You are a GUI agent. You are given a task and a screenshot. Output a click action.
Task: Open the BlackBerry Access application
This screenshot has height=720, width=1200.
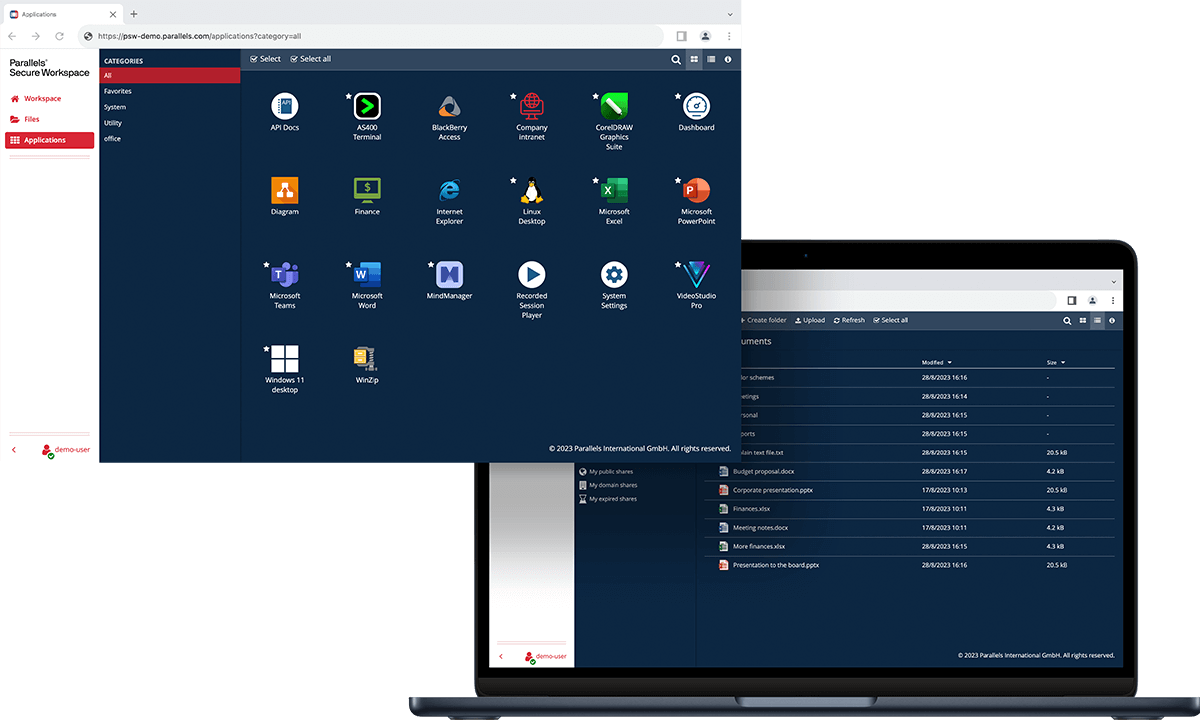point(449,107)
